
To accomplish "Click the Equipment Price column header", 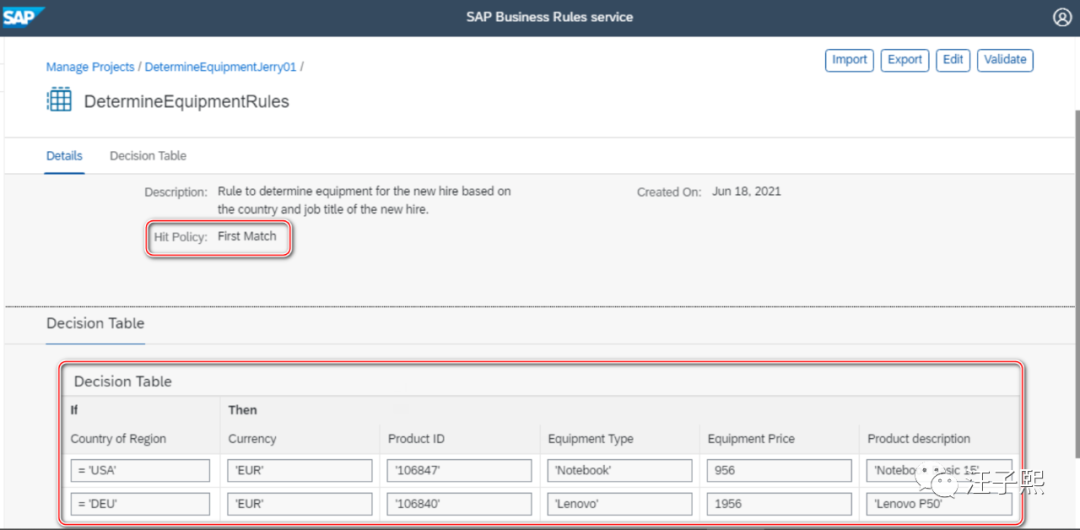I will [x=751, y=438].
